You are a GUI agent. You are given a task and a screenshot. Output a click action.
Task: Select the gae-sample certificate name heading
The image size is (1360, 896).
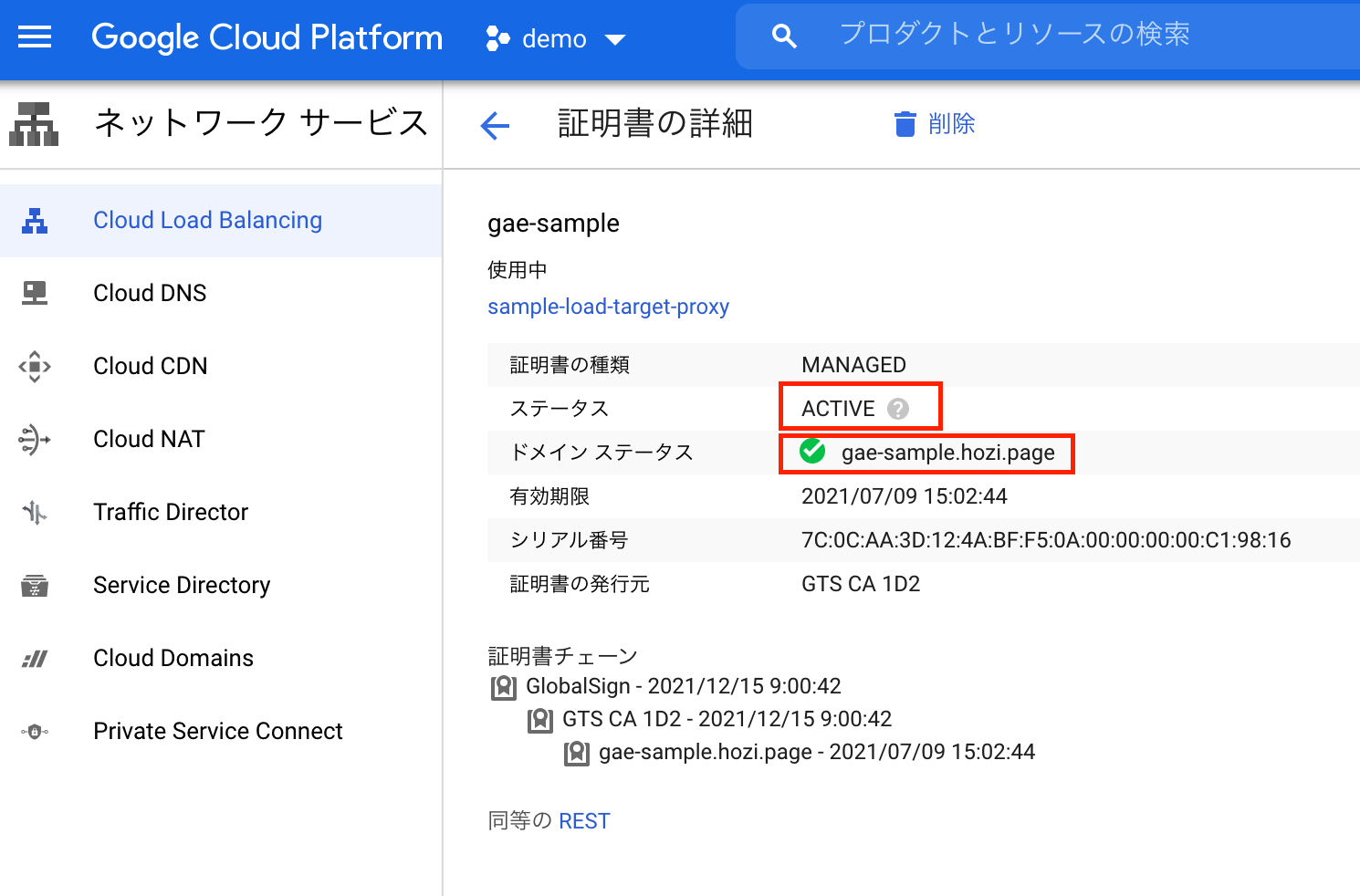tap(553, 224)
